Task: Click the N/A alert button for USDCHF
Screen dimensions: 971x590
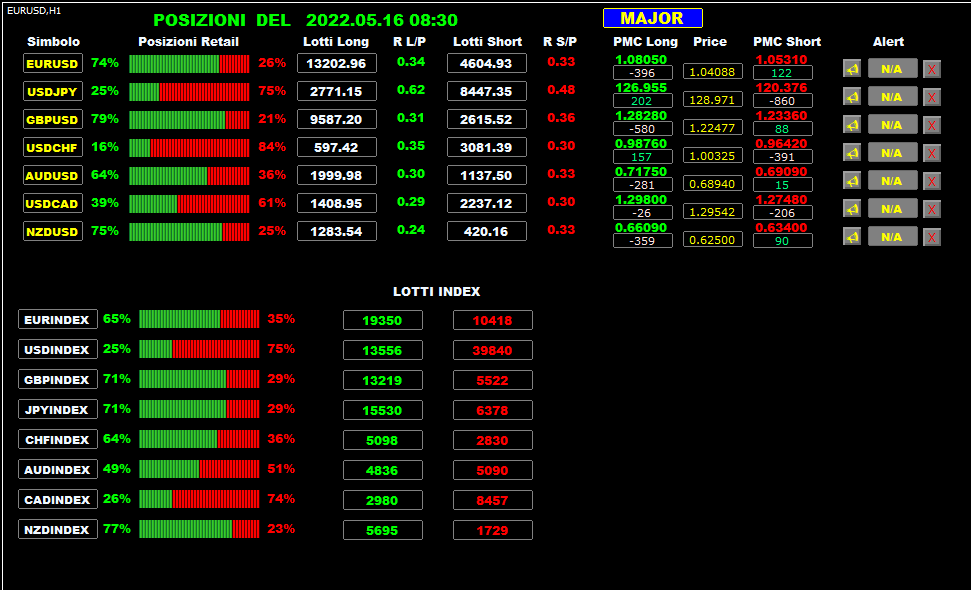Action: (892, 153)
